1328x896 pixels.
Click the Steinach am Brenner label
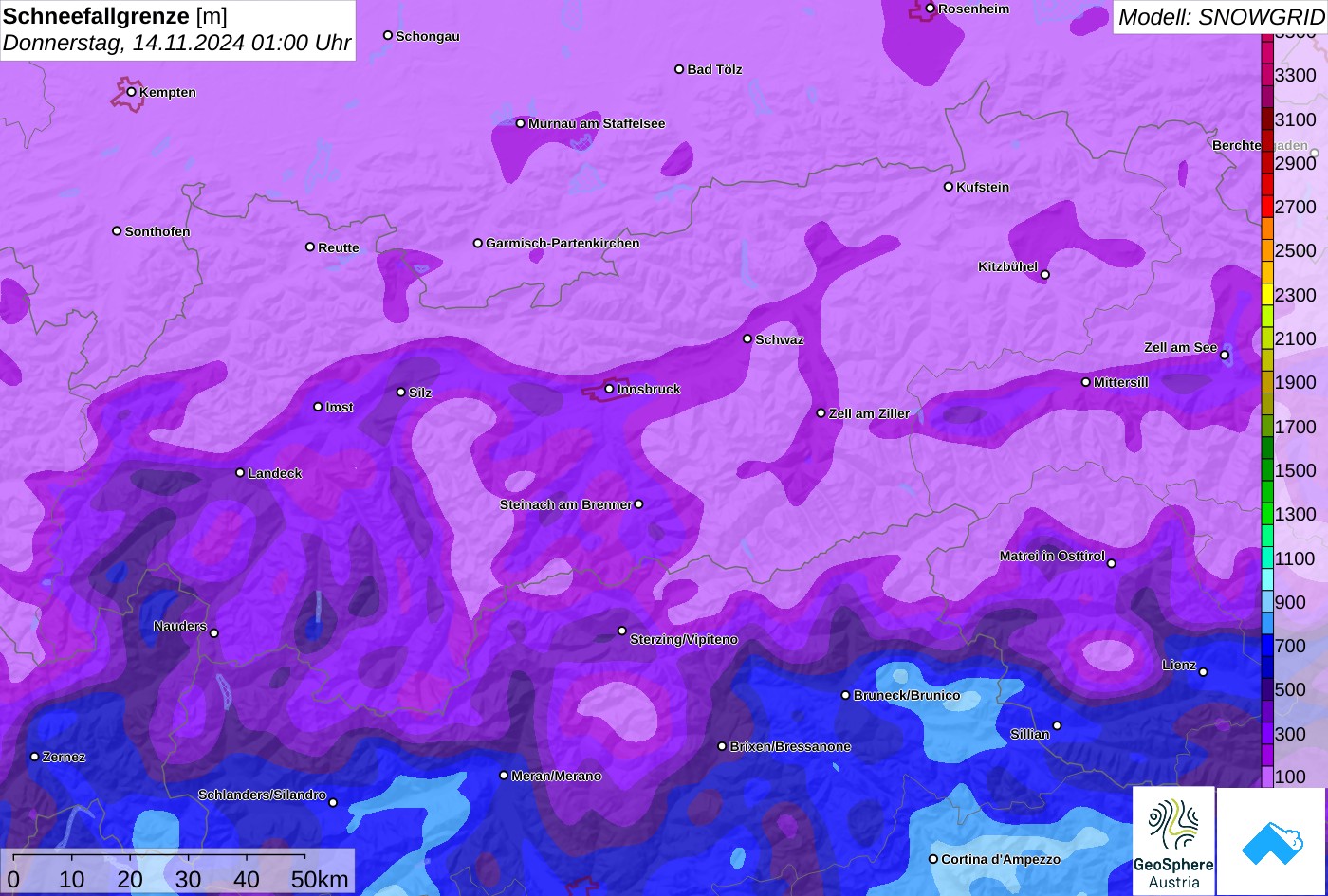point(565,504)
